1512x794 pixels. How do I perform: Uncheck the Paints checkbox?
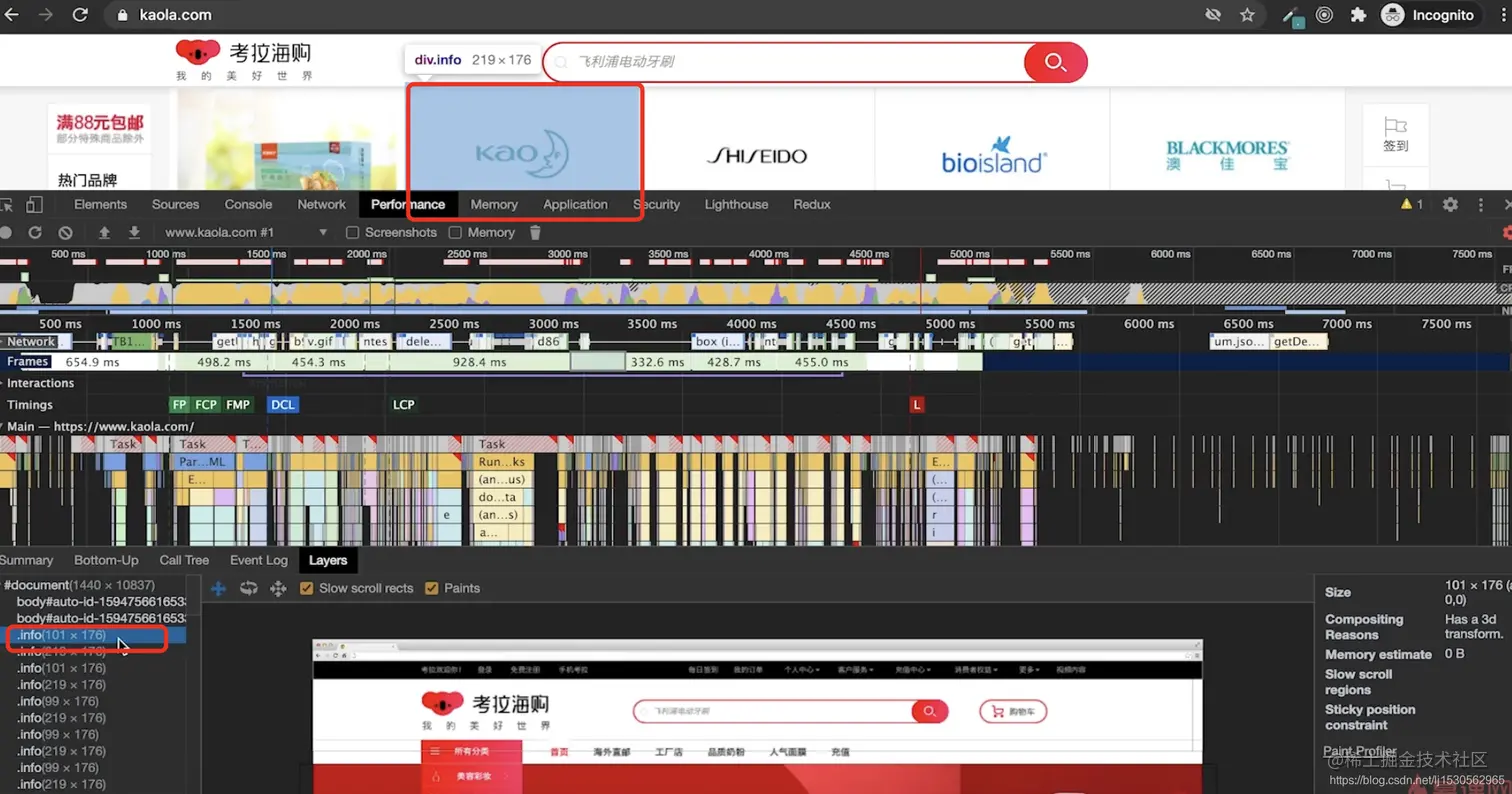click(x=432, y=588)
